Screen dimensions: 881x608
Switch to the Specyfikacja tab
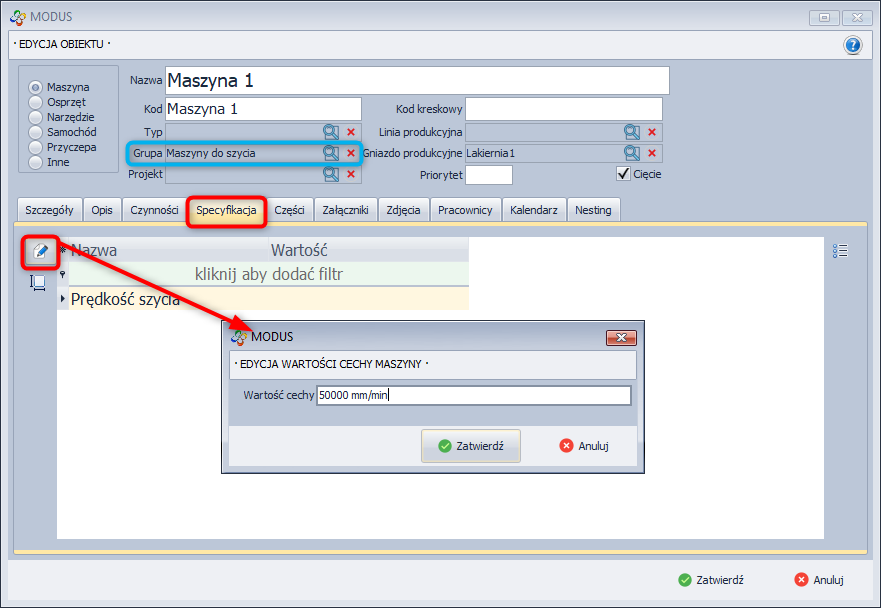click(226, 210)
